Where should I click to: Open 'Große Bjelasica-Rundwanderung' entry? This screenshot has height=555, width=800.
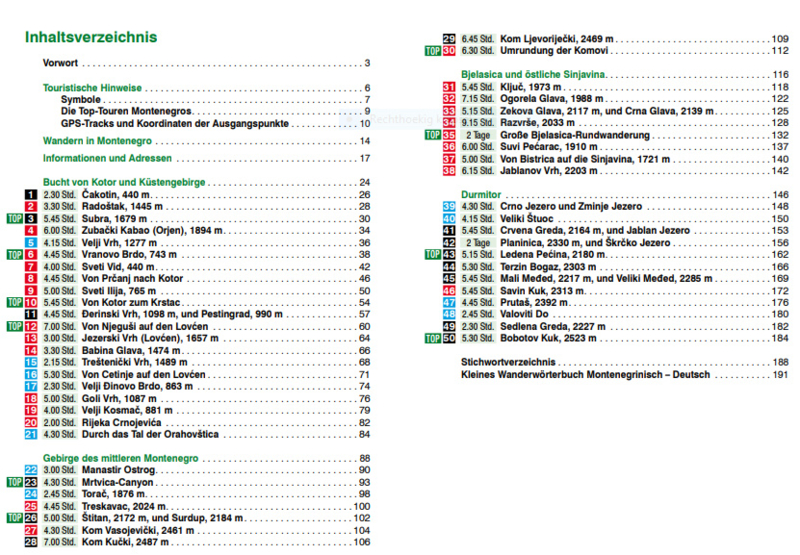575,135
